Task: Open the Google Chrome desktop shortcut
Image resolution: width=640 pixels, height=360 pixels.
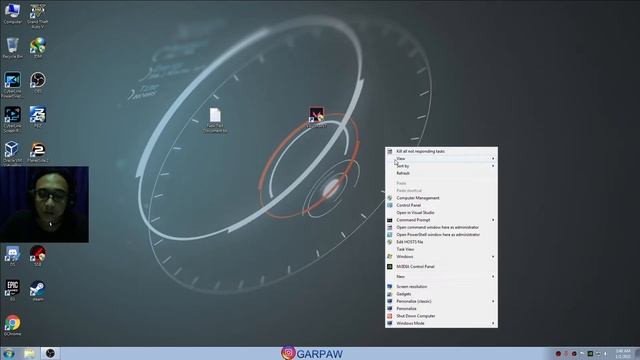Action: pyautogui.click(x=12, y=325)
